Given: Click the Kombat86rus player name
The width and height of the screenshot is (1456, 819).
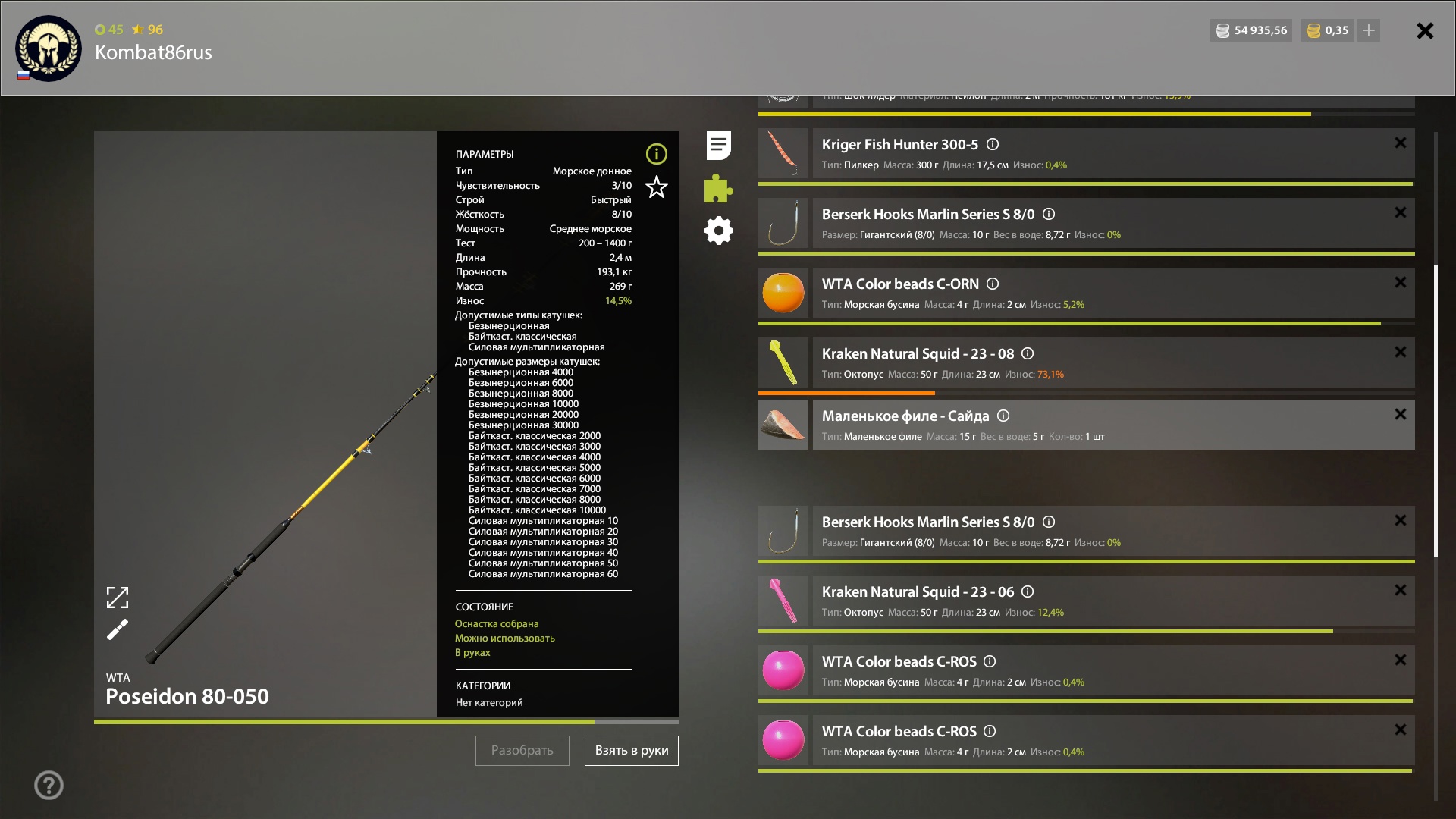Looking at the screenshot, I should click(153, 52).
